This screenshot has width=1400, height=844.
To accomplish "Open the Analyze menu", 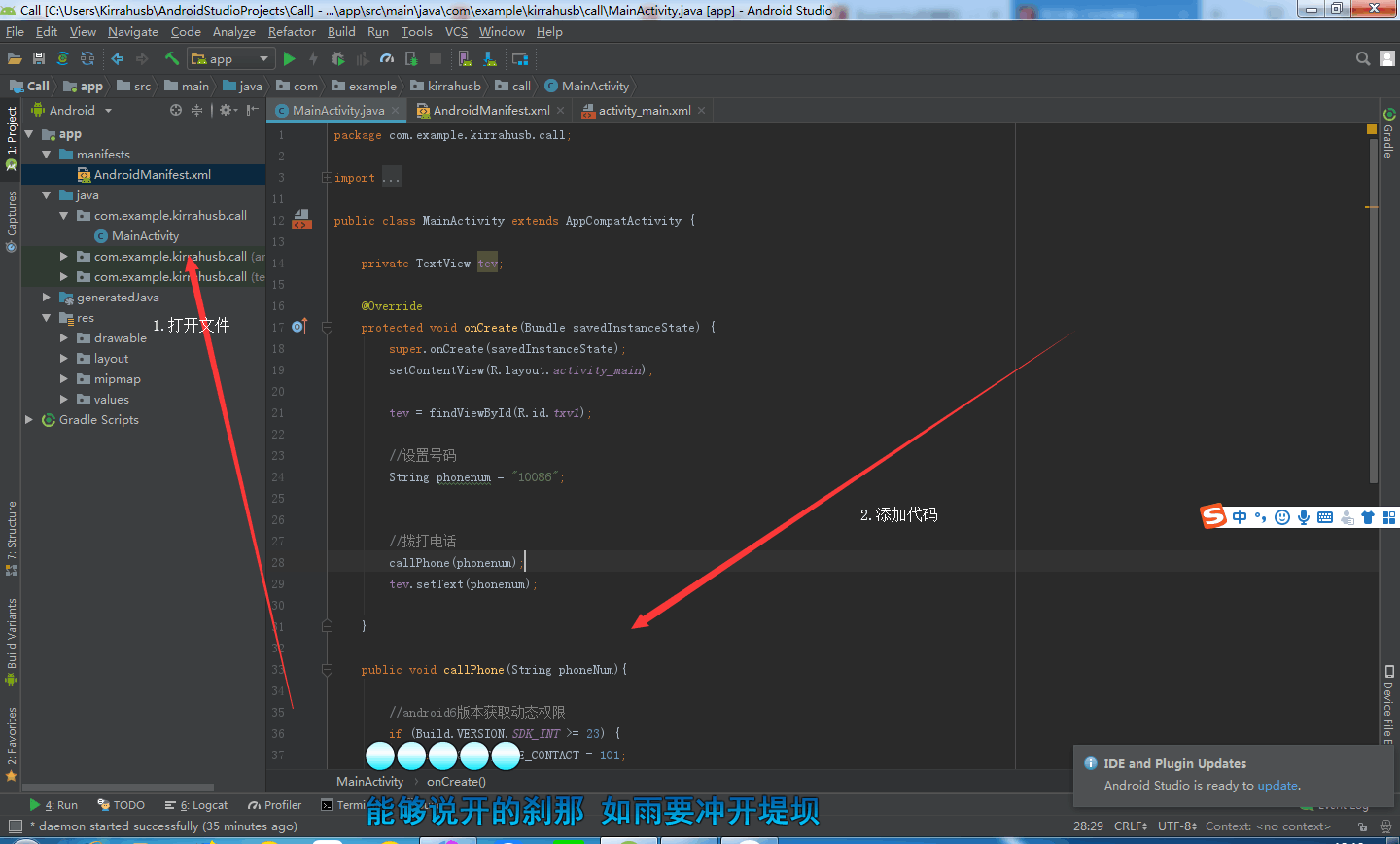I will click(x=233, y=32).
